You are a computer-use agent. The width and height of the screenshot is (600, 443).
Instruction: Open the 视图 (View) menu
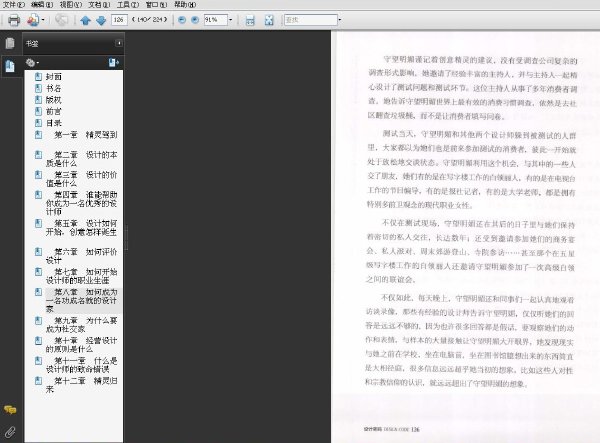(x=71, y=5)
